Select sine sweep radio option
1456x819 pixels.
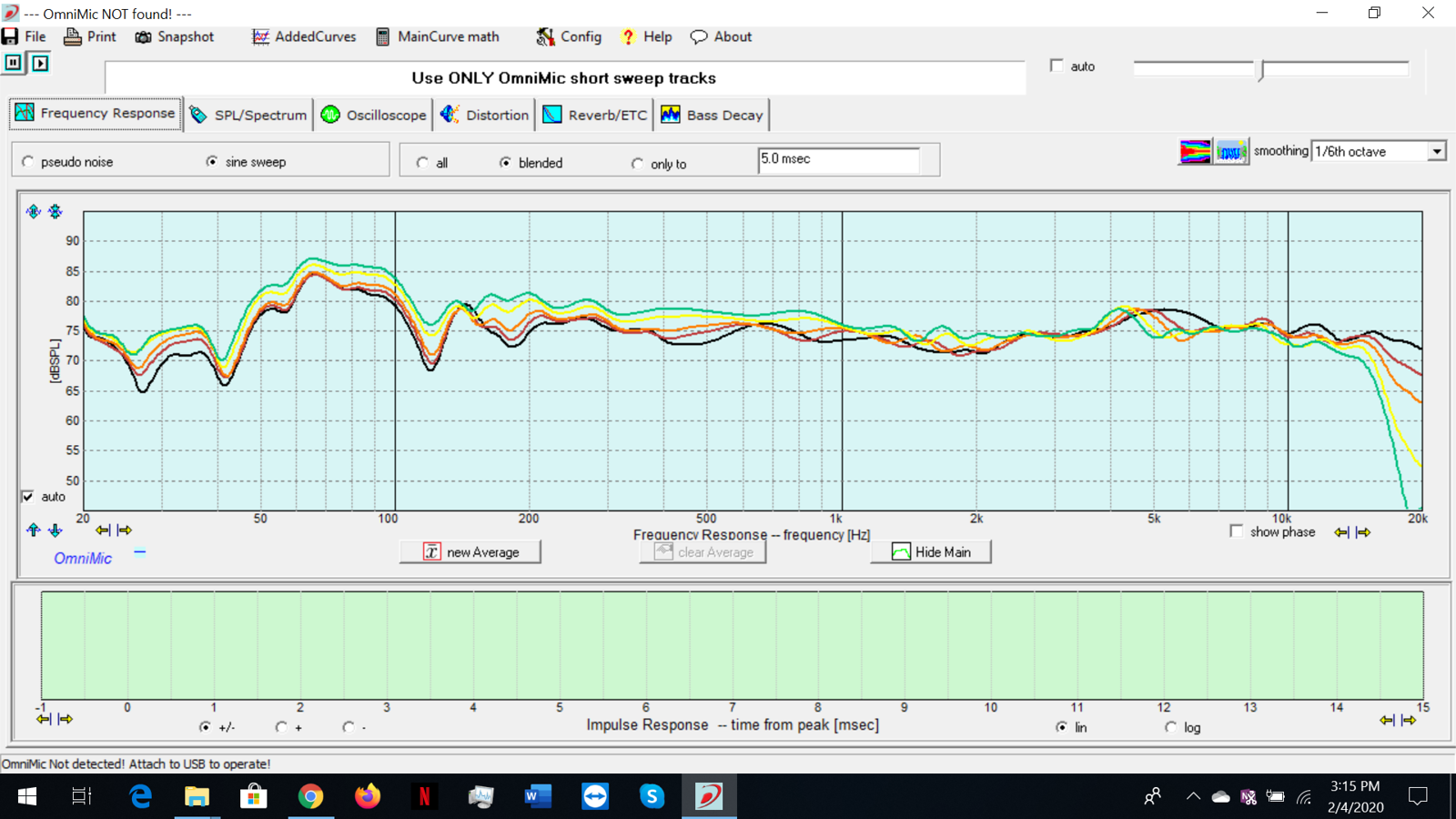click(212, 162)
